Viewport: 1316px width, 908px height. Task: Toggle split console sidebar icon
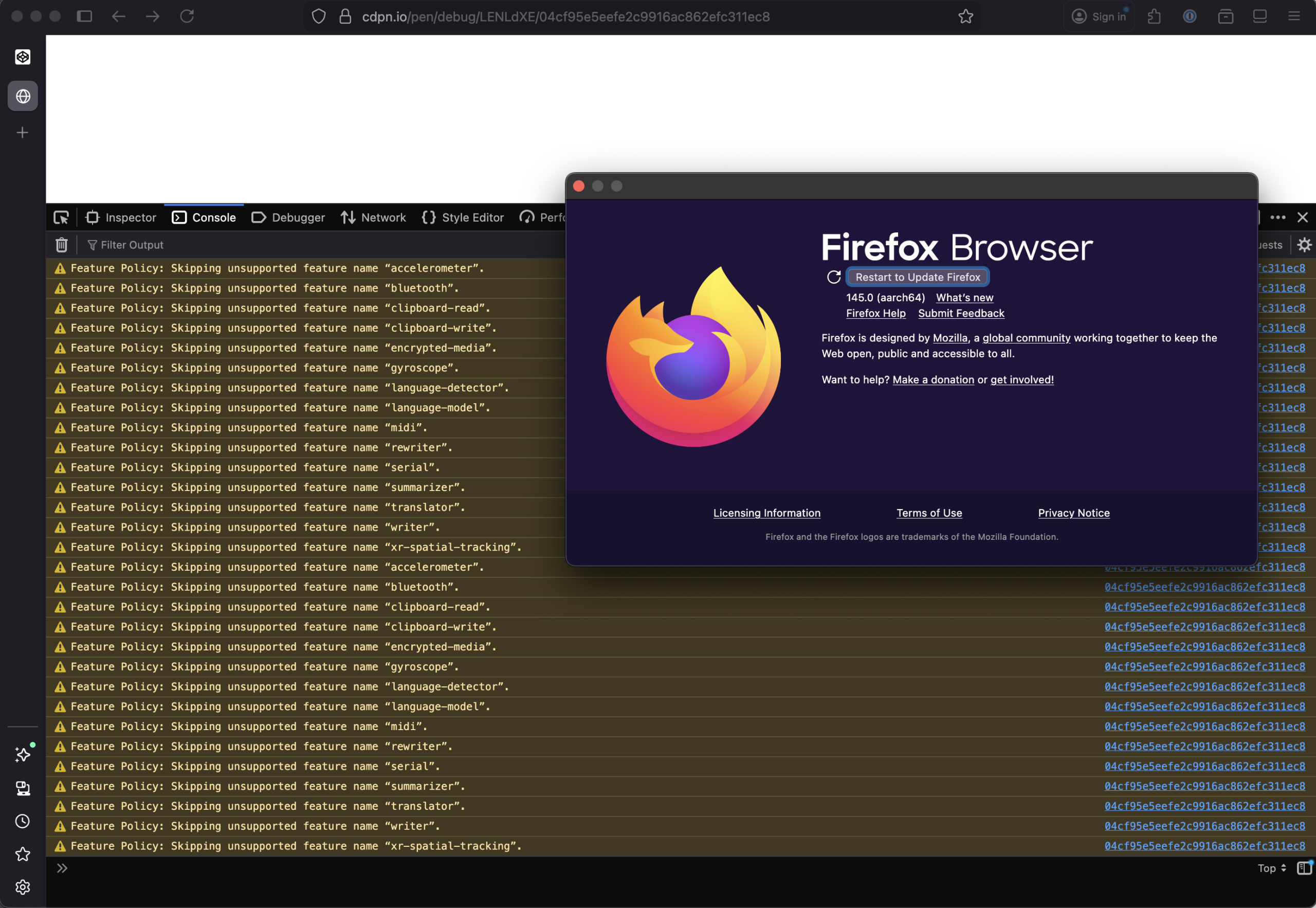(1304, 867)
